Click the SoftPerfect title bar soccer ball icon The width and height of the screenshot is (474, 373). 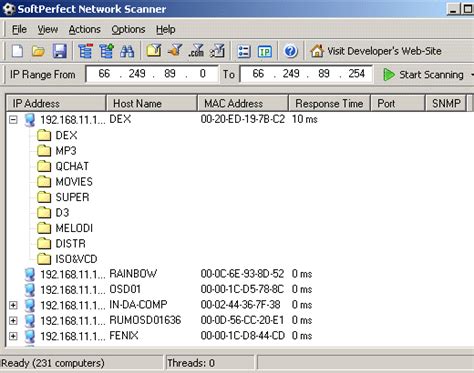[8, 9]
